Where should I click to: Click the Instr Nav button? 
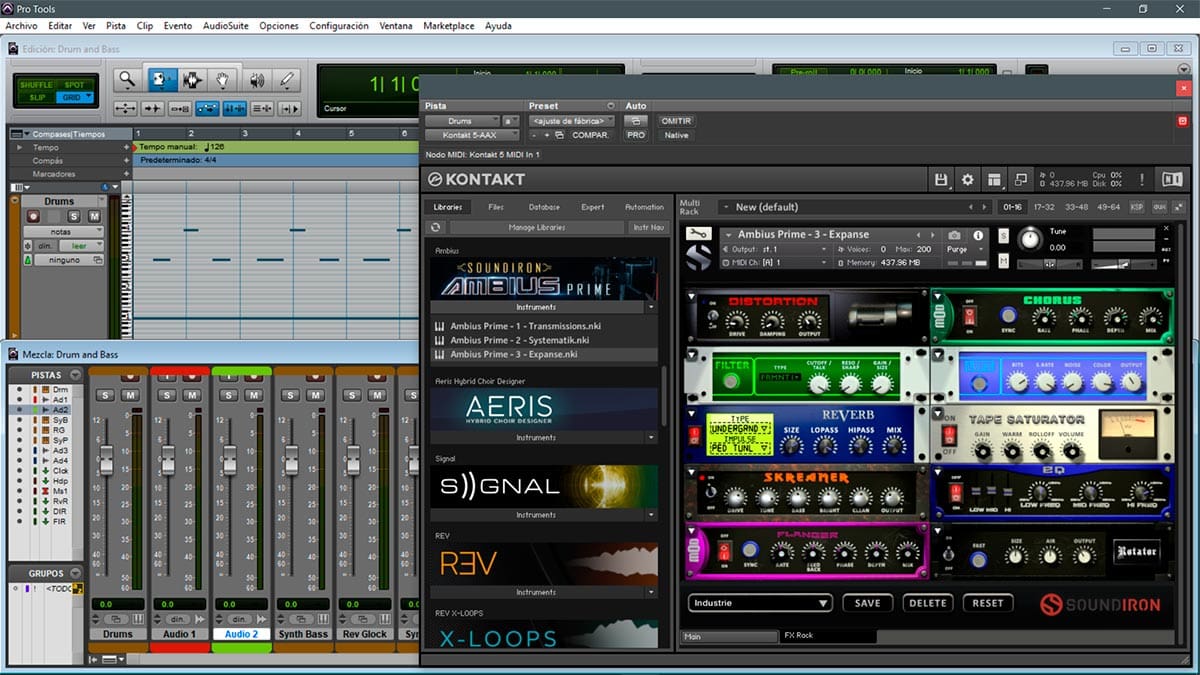(648, 227)
